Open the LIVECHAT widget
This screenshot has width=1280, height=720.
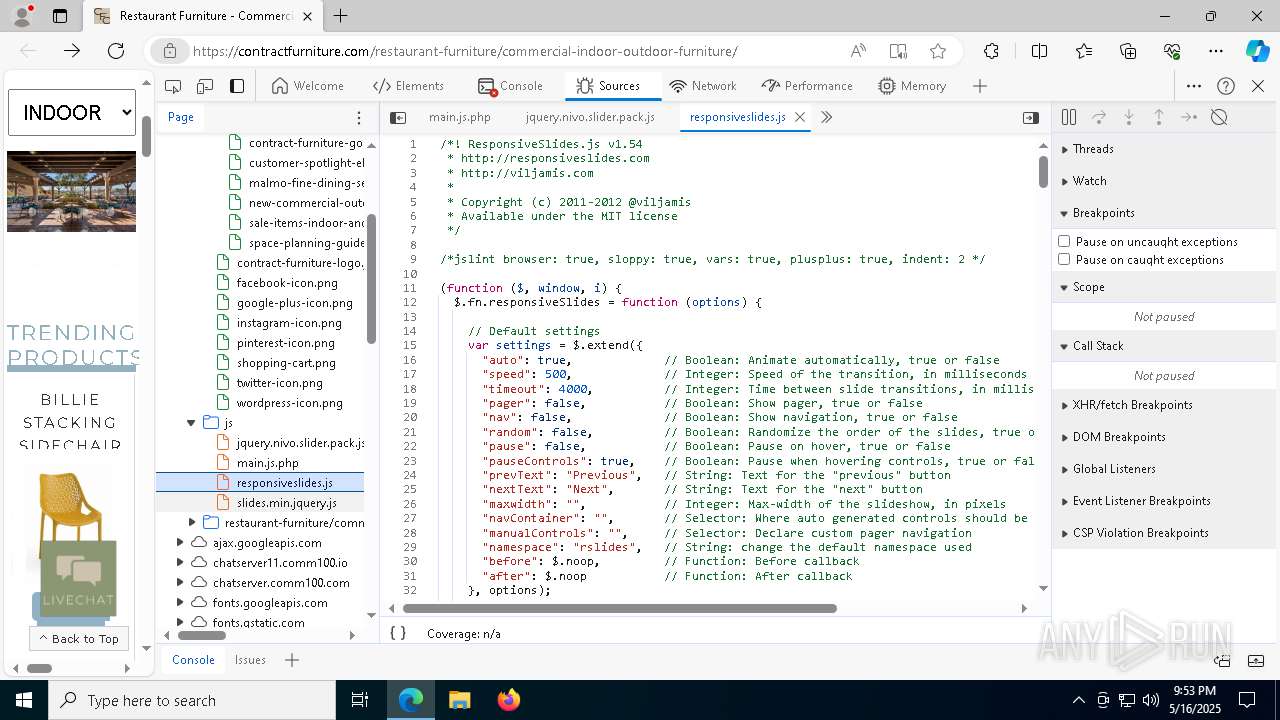(x=78, y=578)
